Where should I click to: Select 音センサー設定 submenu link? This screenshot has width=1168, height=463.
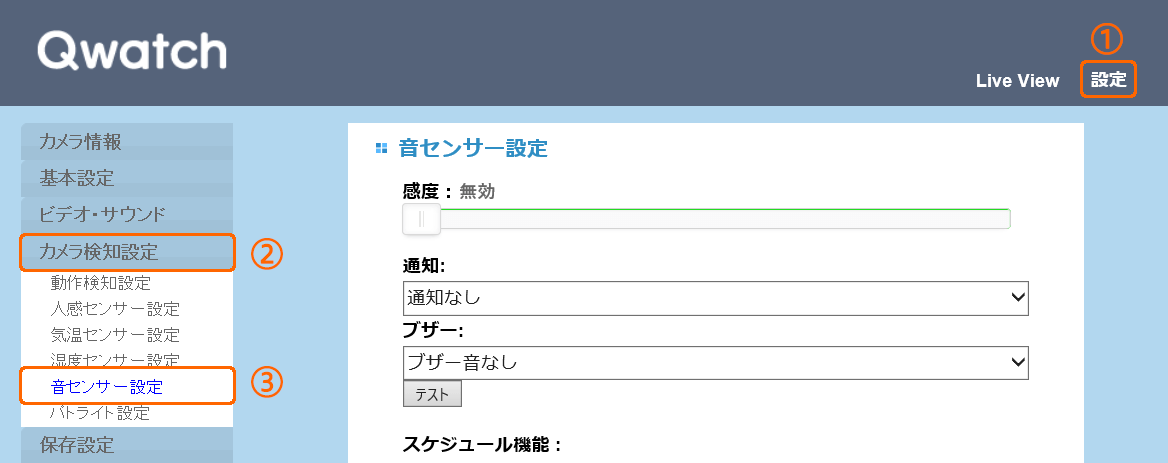tap(107, 386)
